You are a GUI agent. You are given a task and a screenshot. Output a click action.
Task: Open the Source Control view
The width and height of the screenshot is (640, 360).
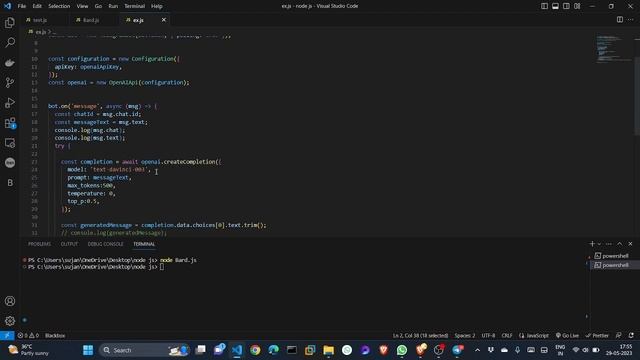10,82
